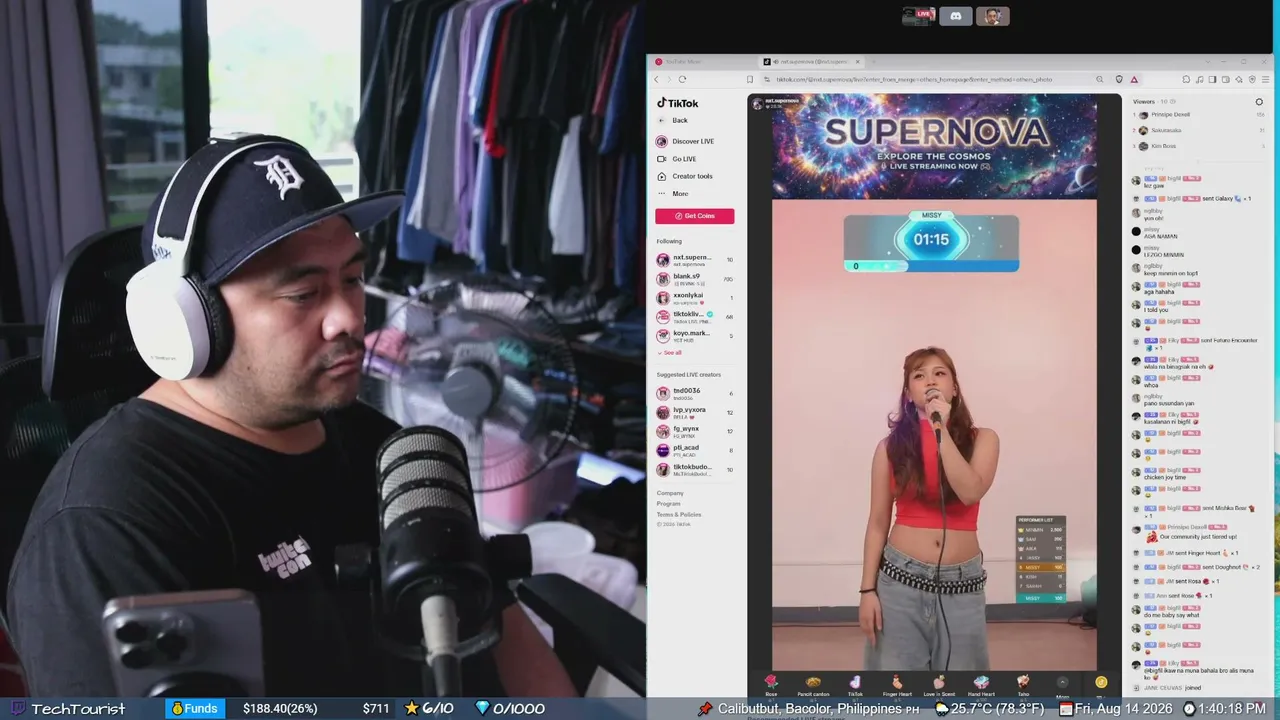This screenshot has width=1280, height=720.
Task: Click the 01:15 countdown timer
Action: (x=931, y=240)
